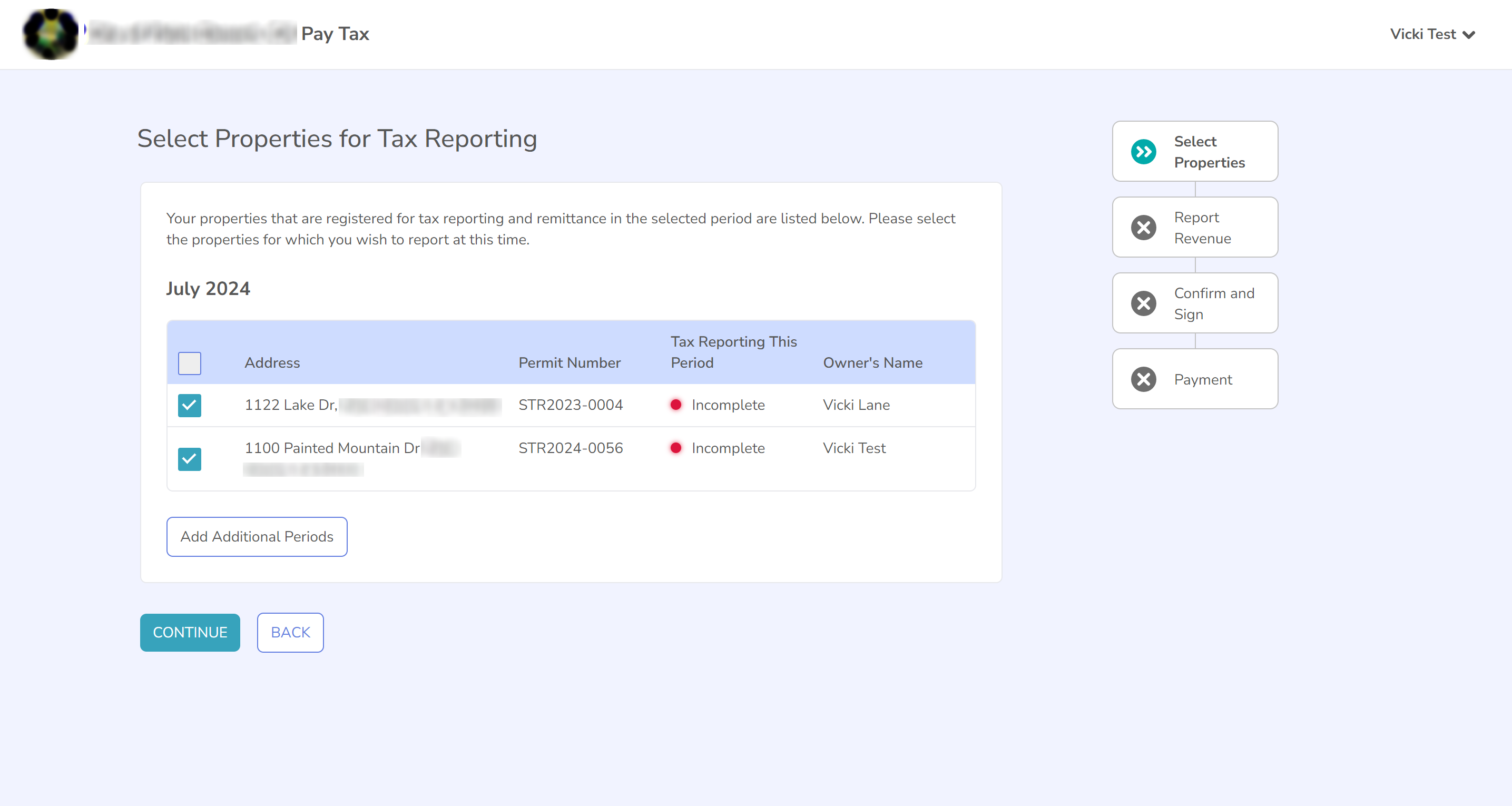Go to the Confirm and Sign step
This screenshot has height=806, width=1512.
(x=1195, y=303)
